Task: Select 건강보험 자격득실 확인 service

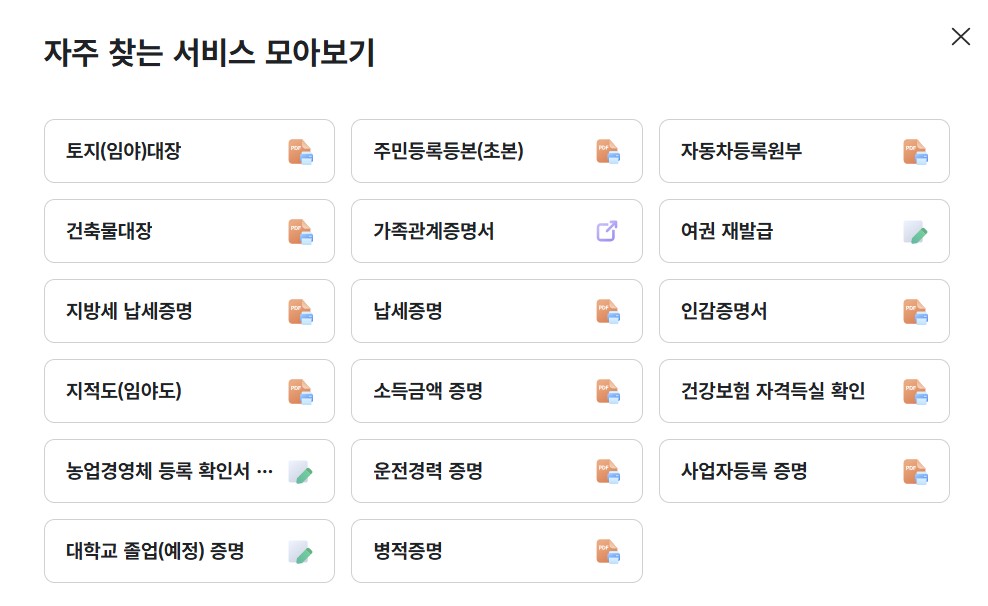Action: [x=803, y=391]
